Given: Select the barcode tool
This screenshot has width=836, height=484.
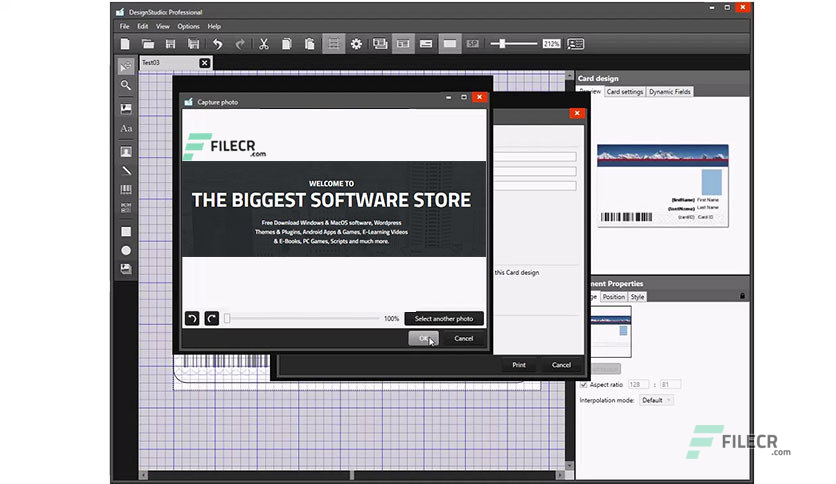Looking at the screenshot, I should pos(126,189).
